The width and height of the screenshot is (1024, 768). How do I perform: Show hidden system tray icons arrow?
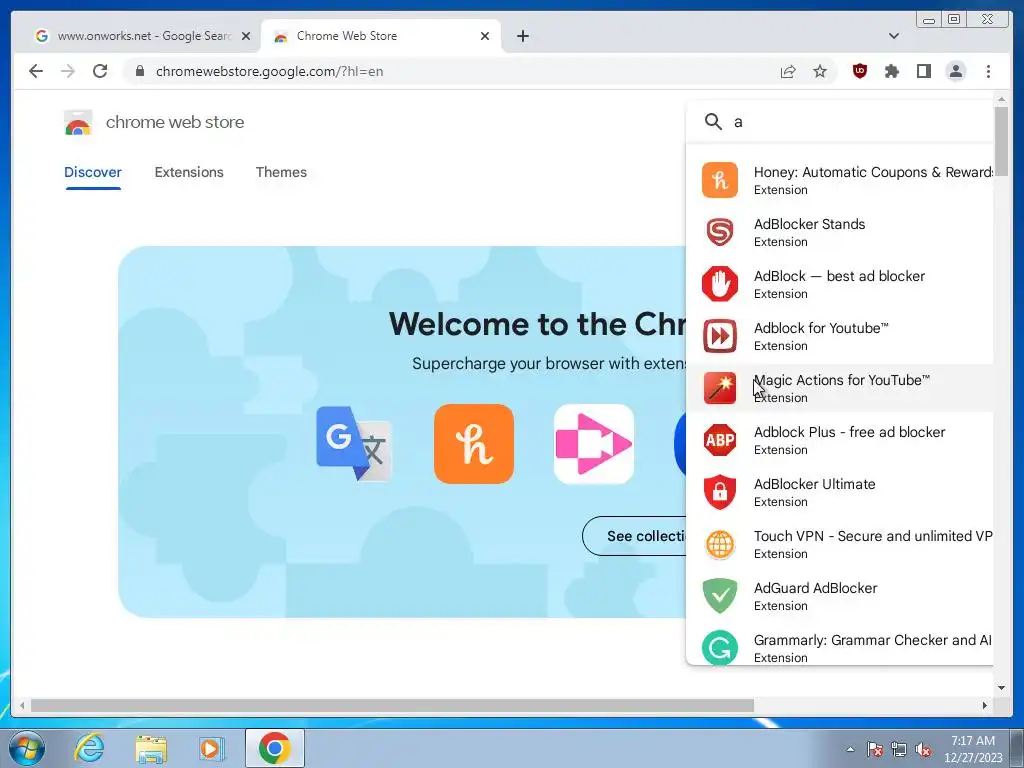[850, 749]
